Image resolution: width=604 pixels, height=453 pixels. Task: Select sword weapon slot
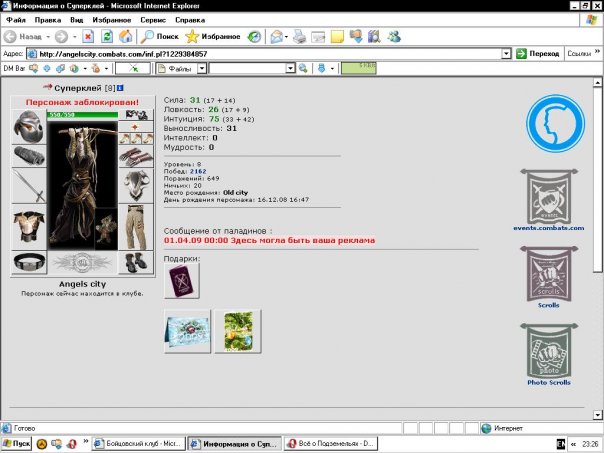(29, 185)
